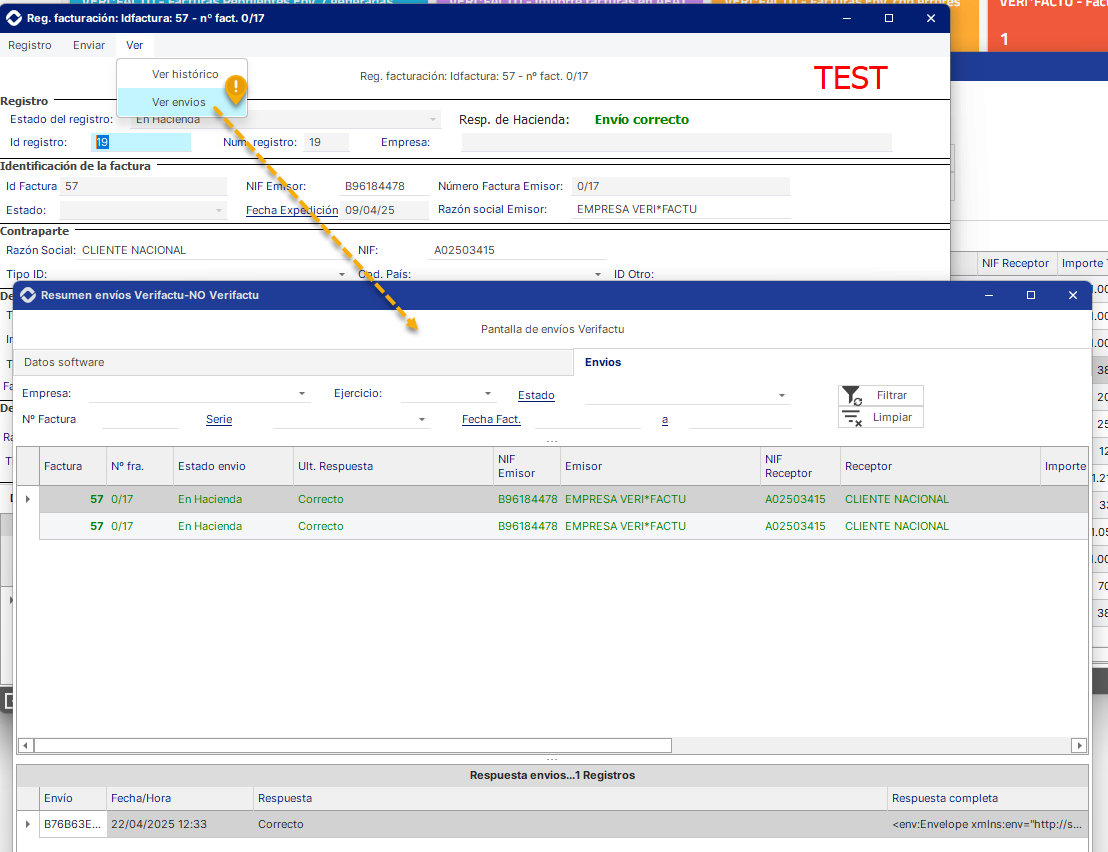Open the Ver menu
1108x852 pixels.
pyautogui.click(x=134, y=45)
